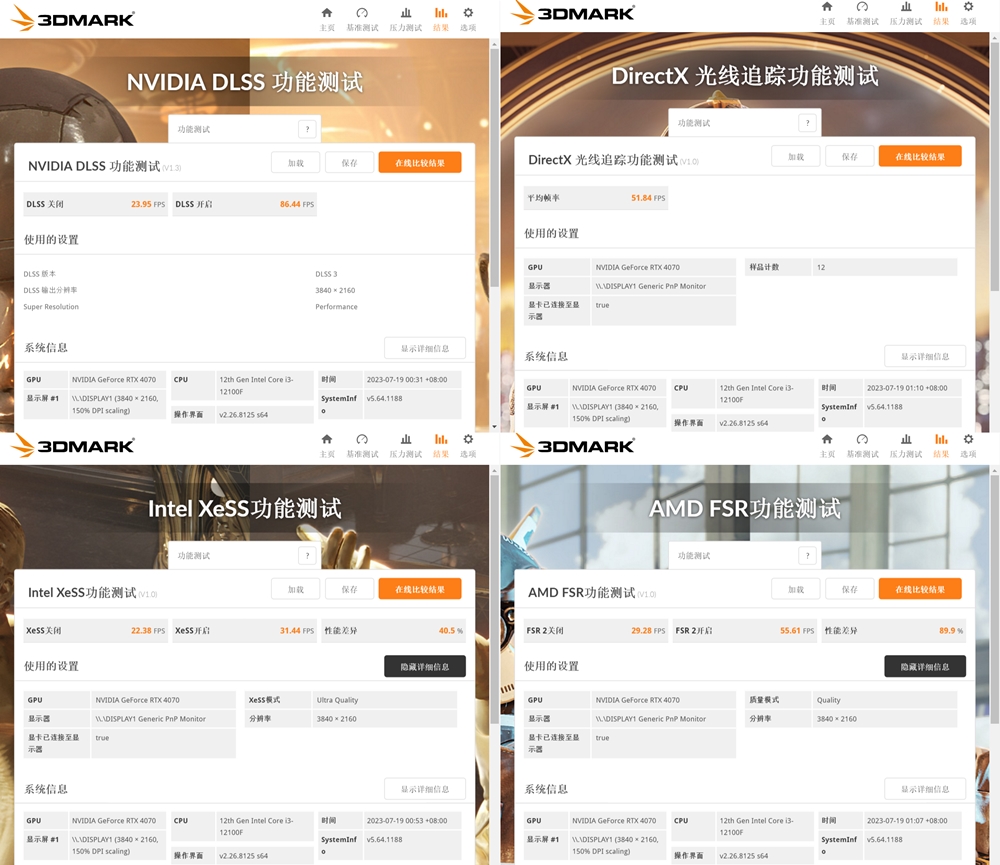1000x865 pixels.
Task: Click the scroll-down arrow in NVIDIA DLSS window
Action: [x=494, y=427]
